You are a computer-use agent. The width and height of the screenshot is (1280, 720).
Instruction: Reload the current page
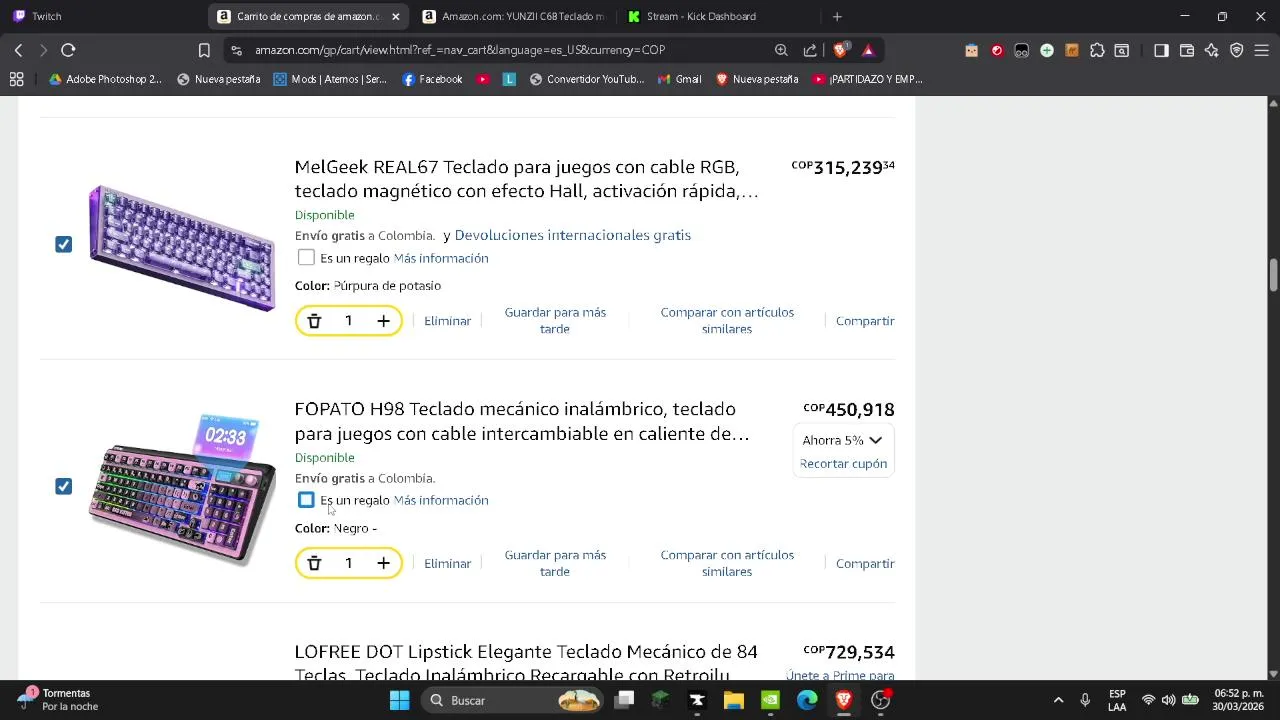(x=68, y=50)
